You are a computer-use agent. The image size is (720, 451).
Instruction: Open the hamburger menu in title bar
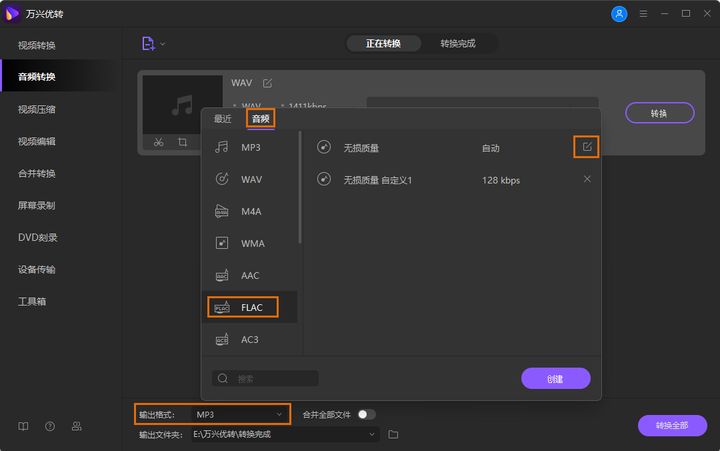643,14
